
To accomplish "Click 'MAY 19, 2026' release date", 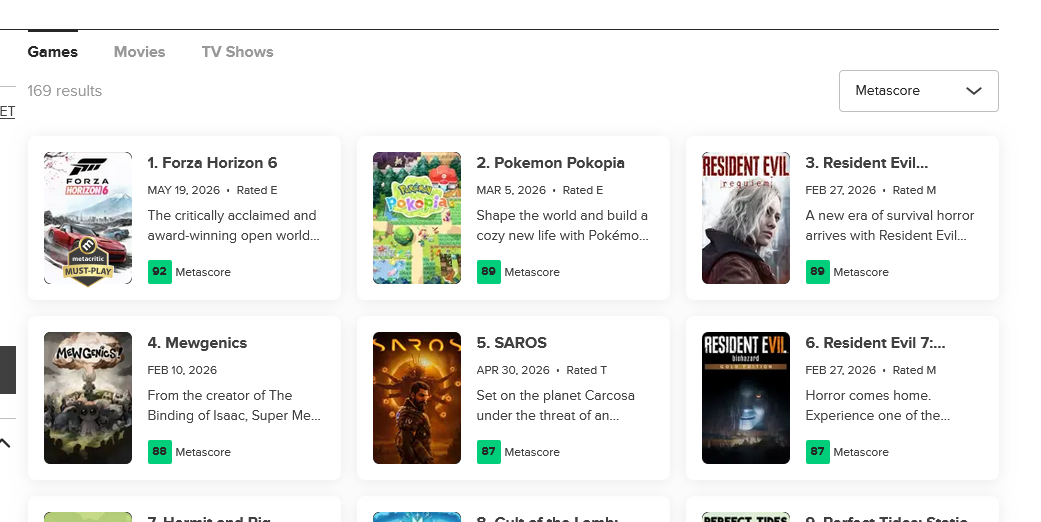I will click(x=183, y=190).
